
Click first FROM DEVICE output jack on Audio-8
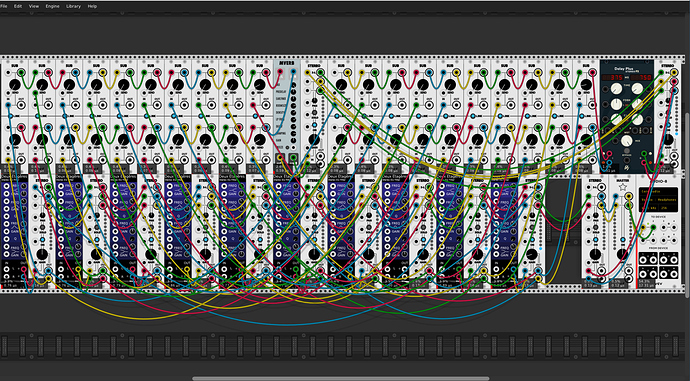[x=643, y=260]
